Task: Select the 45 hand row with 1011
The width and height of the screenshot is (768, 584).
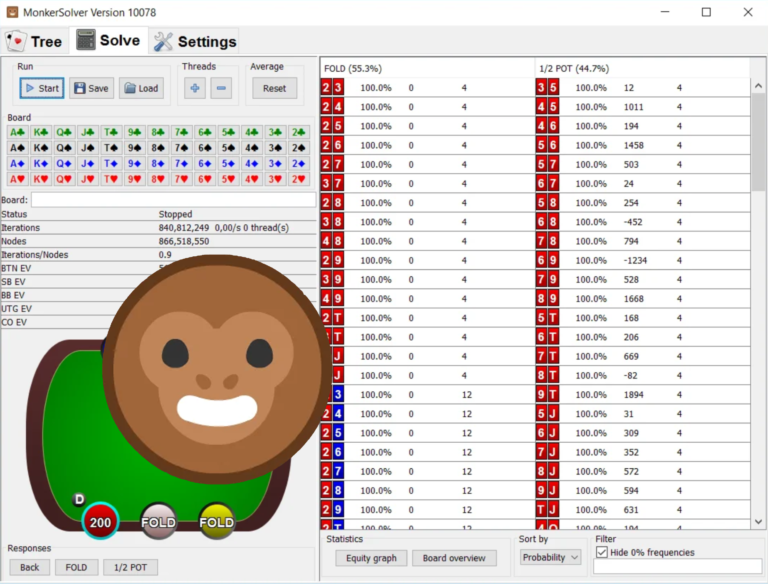Action: pyautogui.click(x=642, y=107)
